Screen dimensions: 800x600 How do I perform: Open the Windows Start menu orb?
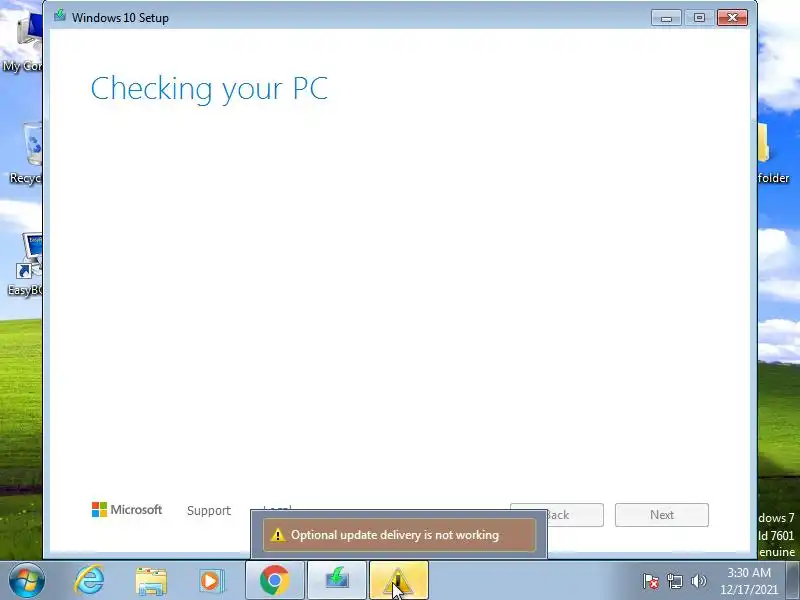[x=26, y=581]
